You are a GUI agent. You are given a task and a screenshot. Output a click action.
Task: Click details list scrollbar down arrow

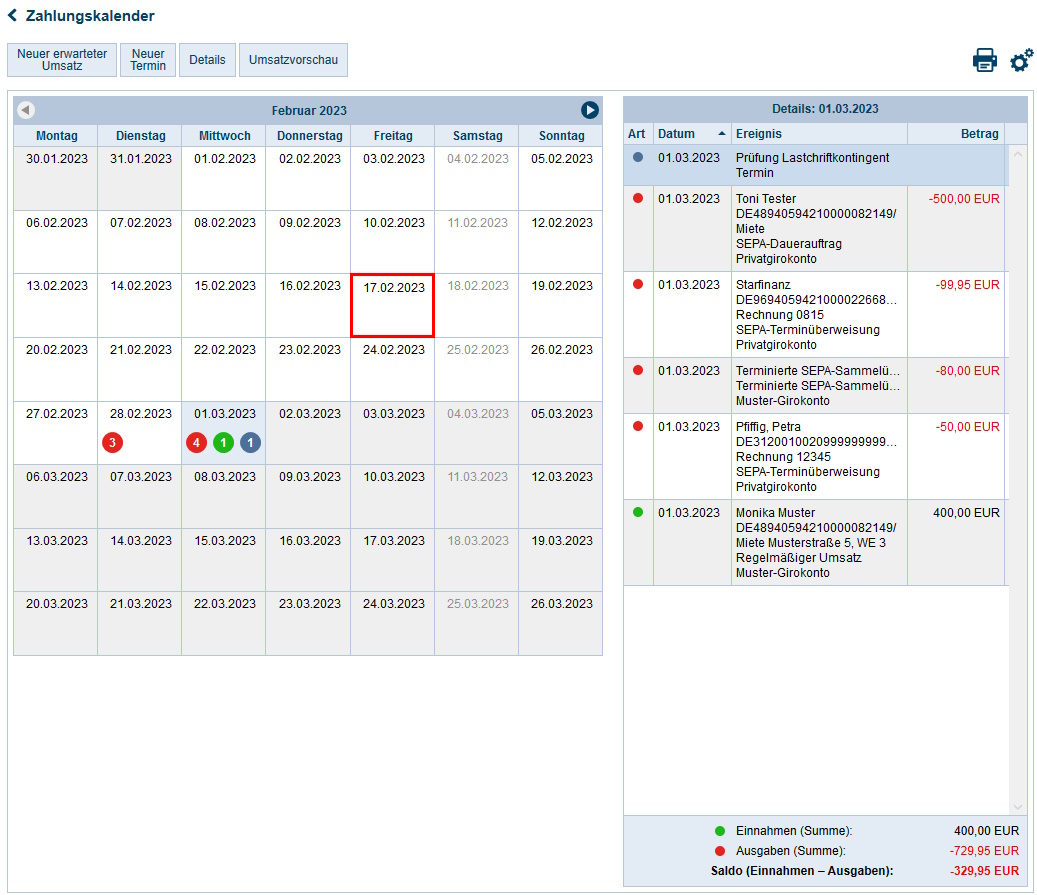(1018, 807)
